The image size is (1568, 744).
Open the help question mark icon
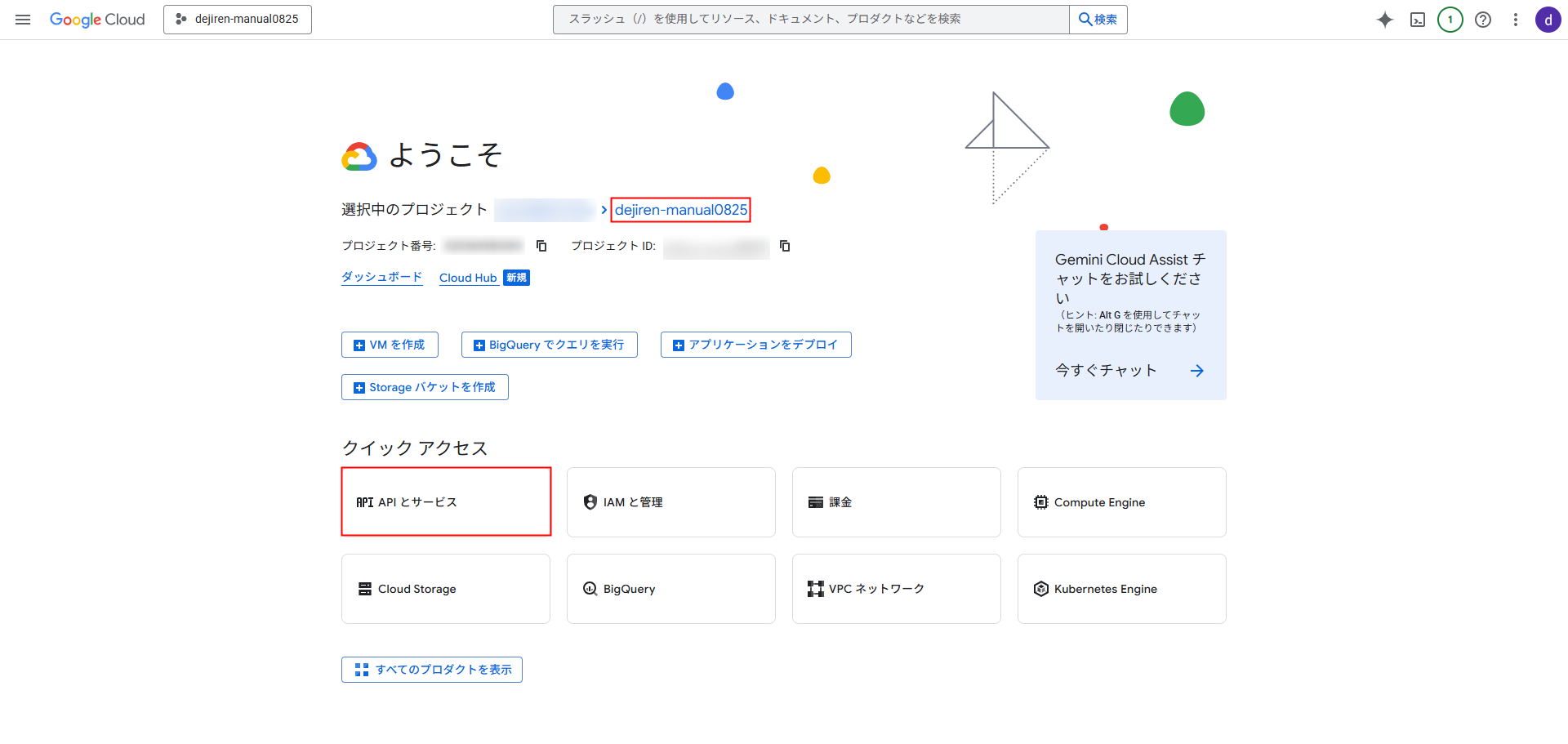(1483, 20)
